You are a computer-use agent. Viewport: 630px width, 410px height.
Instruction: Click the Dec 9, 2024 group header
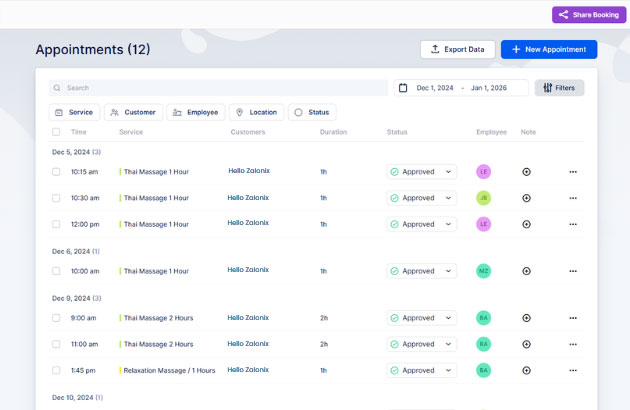click(x=76, y=298)
